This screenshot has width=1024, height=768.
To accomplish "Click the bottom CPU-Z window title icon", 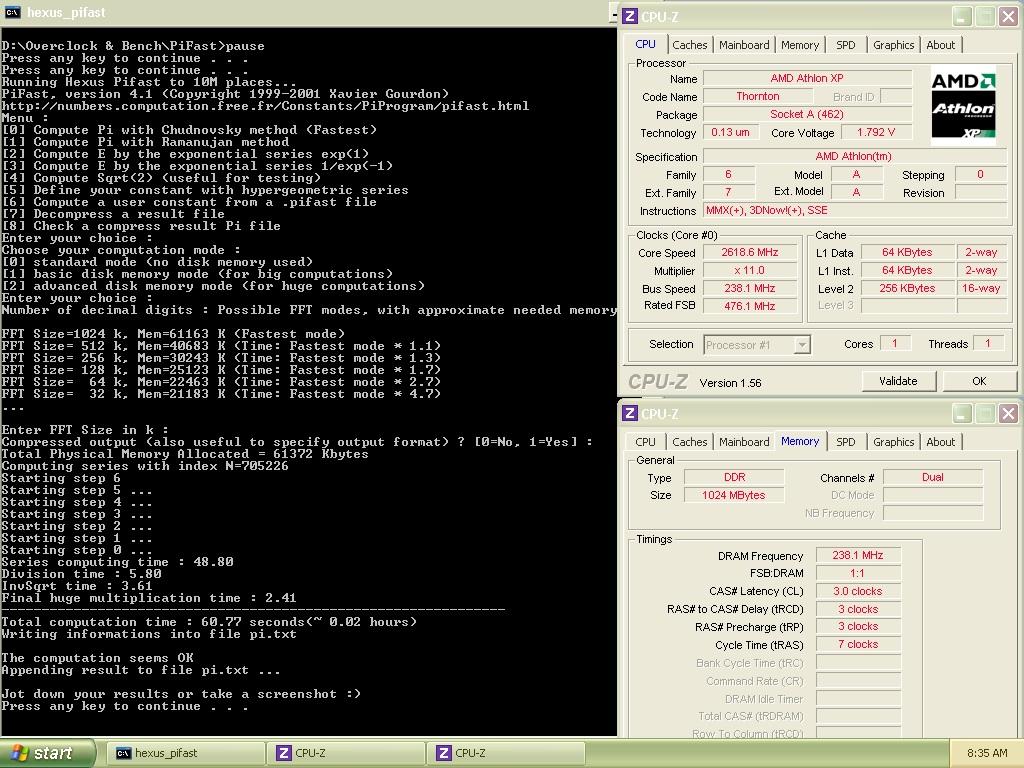I will coord(630,413).
